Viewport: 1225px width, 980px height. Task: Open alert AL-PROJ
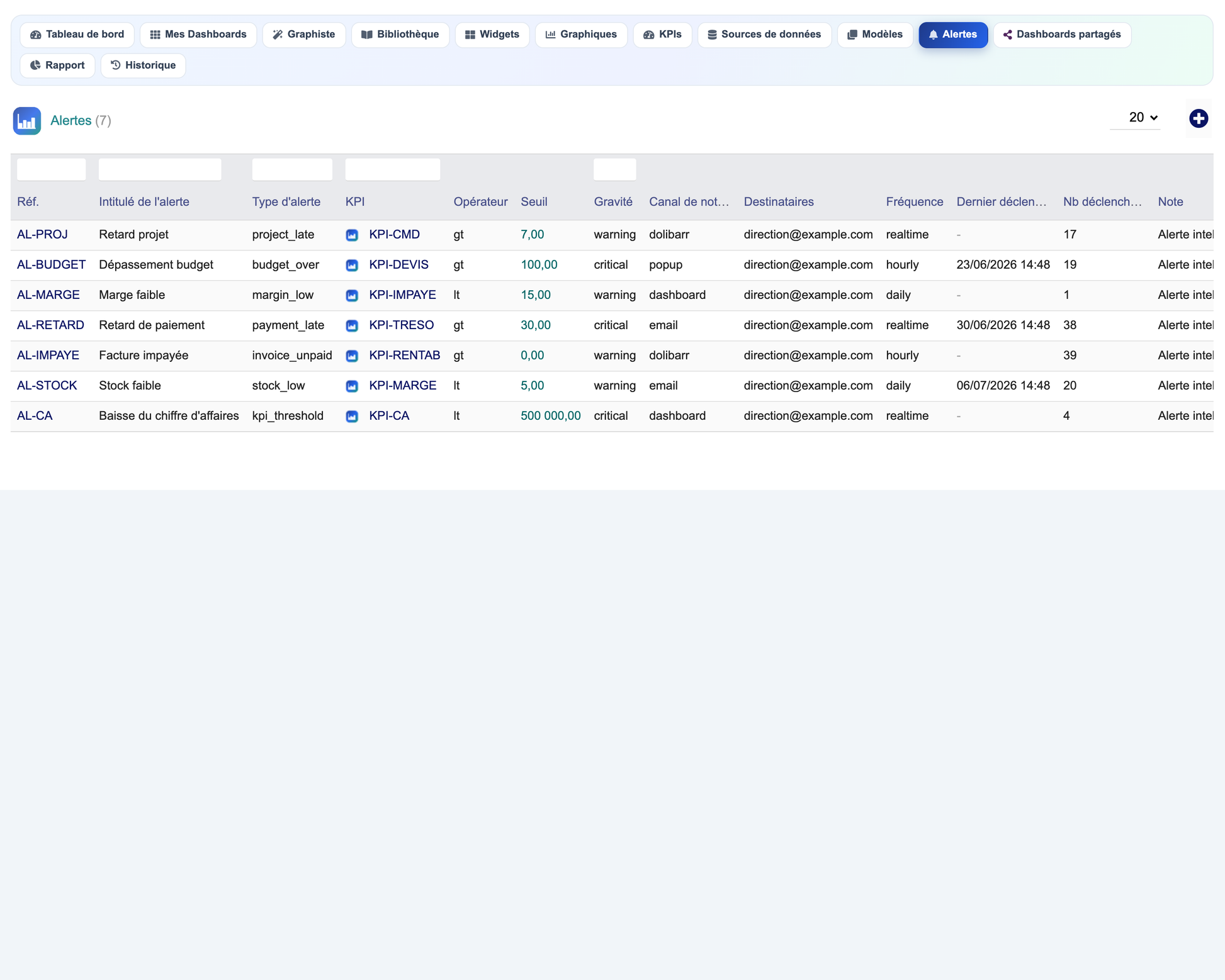click(42, 235)
